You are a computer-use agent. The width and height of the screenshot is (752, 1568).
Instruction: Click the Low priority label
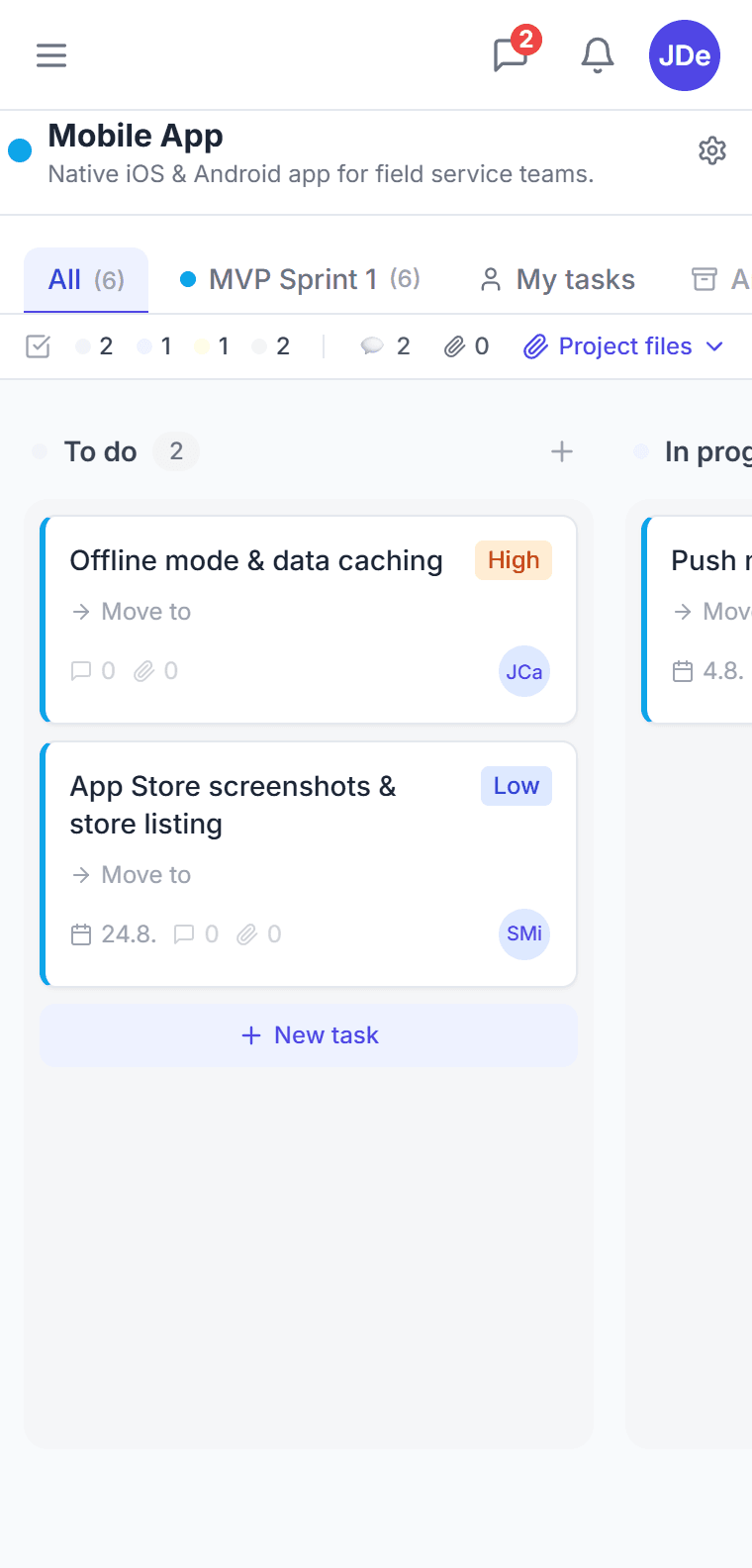517,786
